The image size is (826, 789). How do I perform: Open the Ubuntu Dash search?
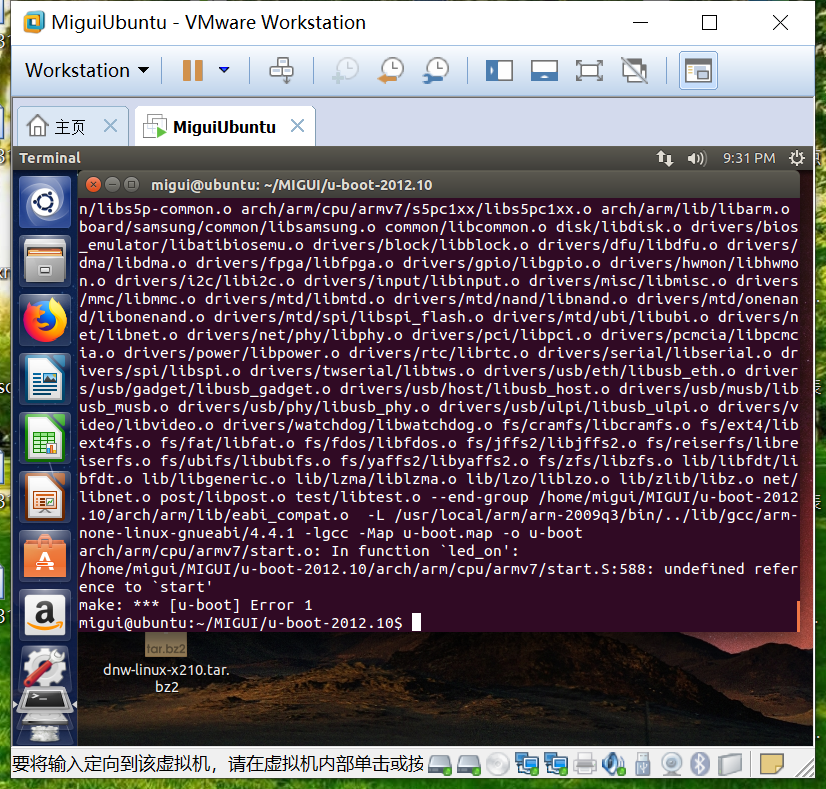45,202
